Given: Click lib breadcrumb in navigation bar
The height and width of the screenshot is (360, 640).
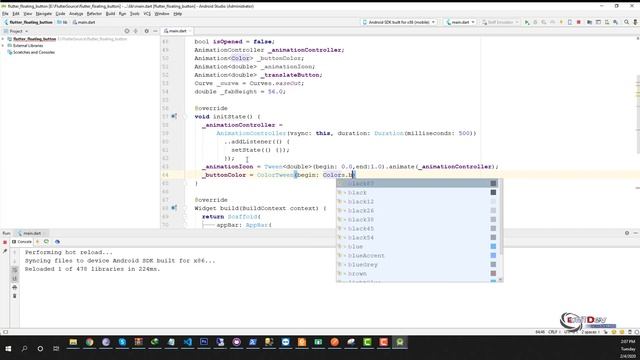Looking at the screenshot, I should pos(63,22).
